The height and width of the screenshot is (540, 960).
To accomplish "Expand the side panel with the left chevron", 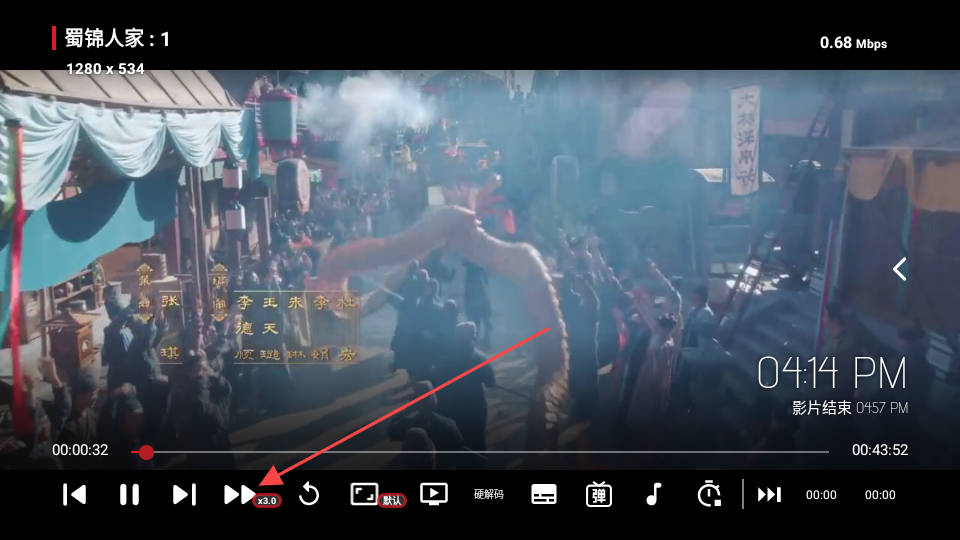I will click(x=900, y=269).
